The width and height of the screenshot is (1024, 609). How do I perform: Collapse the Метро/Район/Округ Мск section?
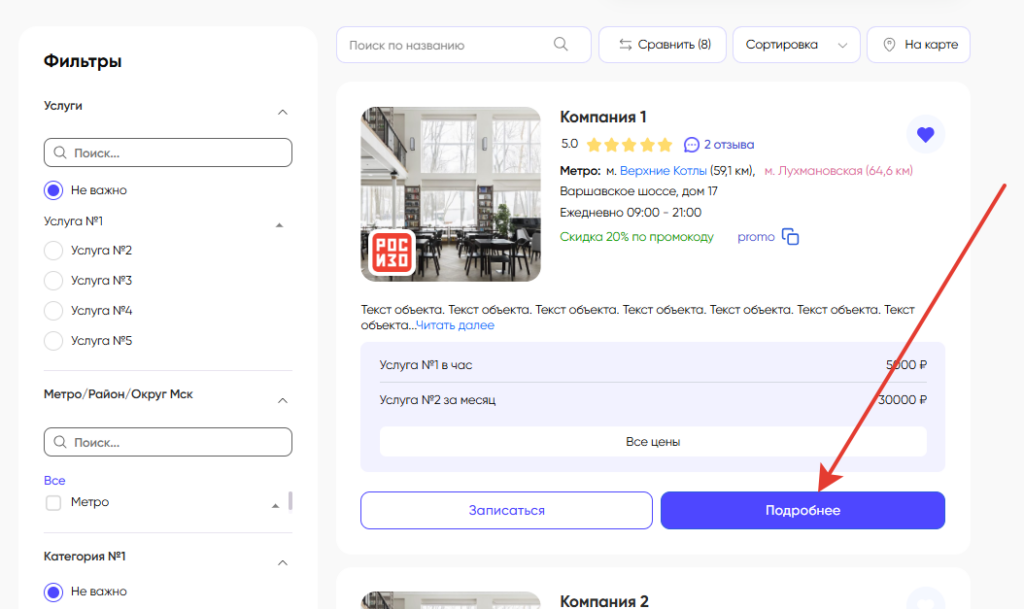tap(282, 401)
